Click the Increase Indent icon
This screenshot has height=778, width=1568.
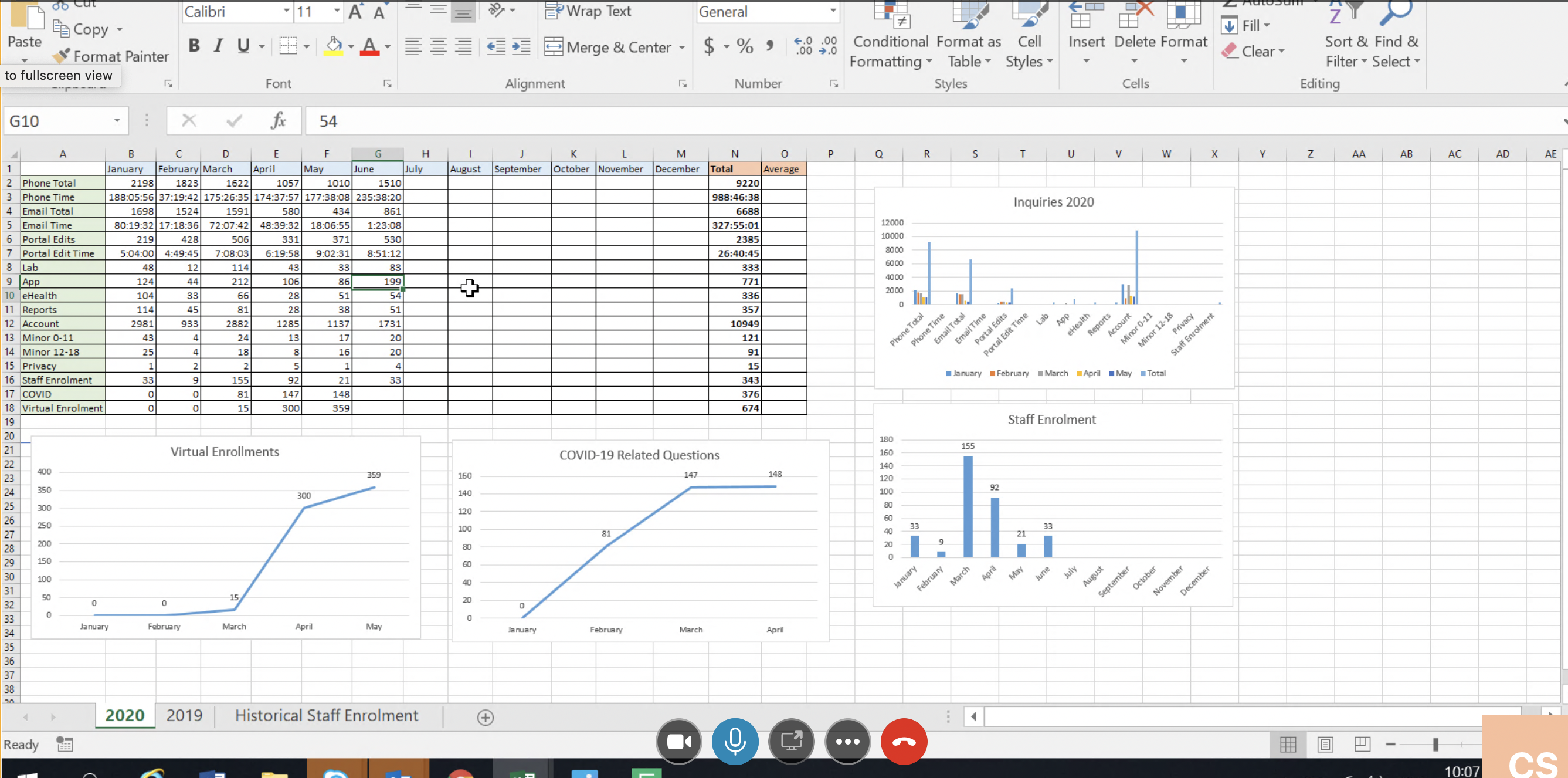(521, 46)
